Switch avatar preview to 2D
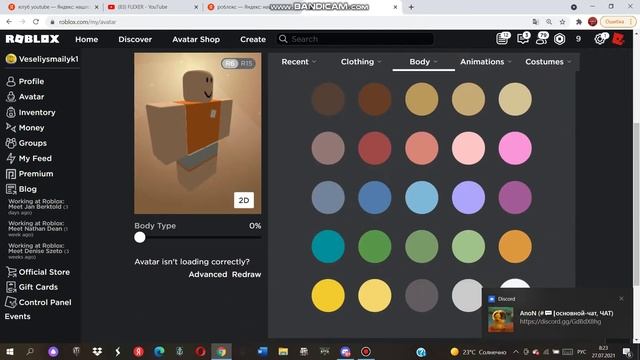Viewport: 640px width, 360px height. coord(244,200)
